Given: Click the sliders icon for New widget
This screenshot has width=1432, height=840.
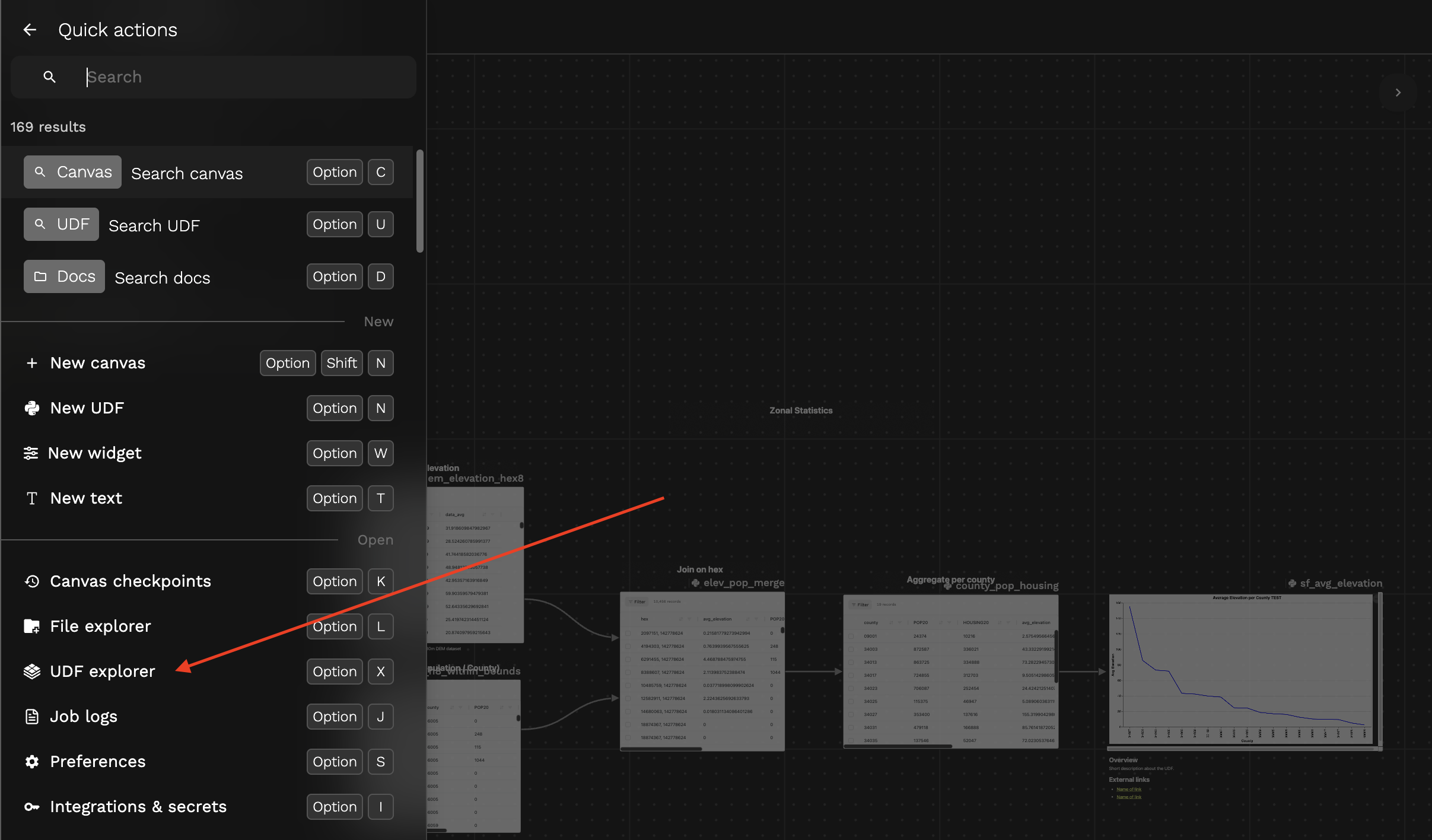Looking at the screenshot, I should (x=31, y=453).
